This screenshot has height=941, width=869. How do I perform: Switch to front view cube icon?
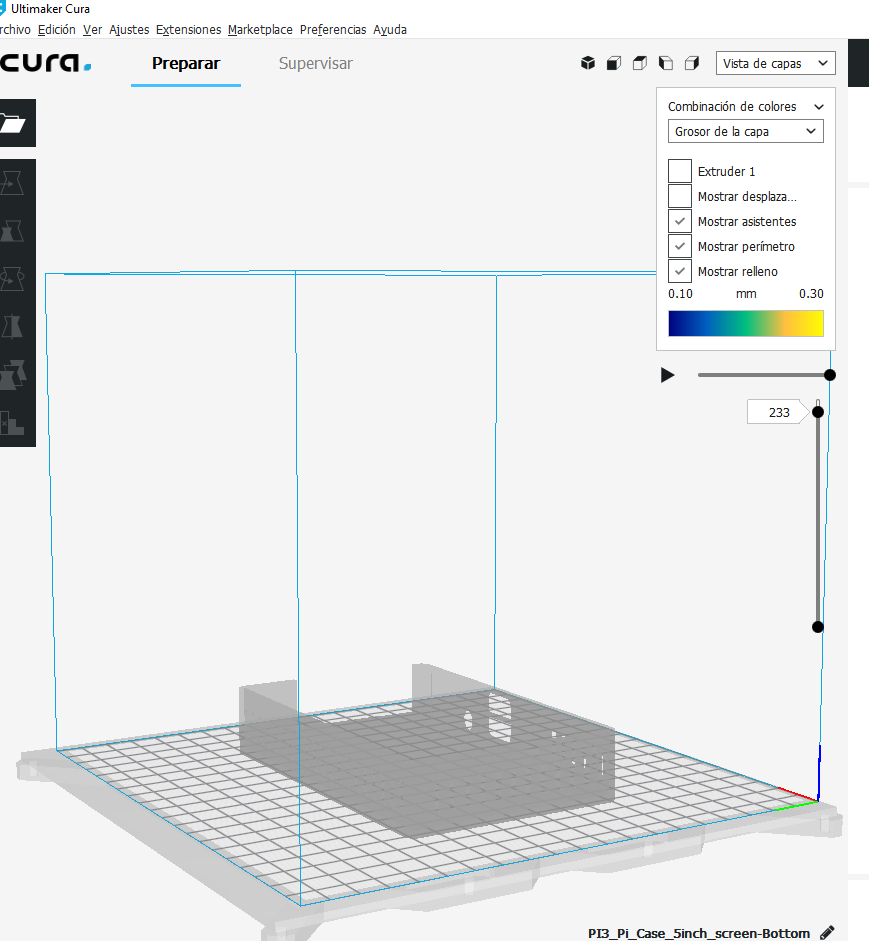(614, 63)
